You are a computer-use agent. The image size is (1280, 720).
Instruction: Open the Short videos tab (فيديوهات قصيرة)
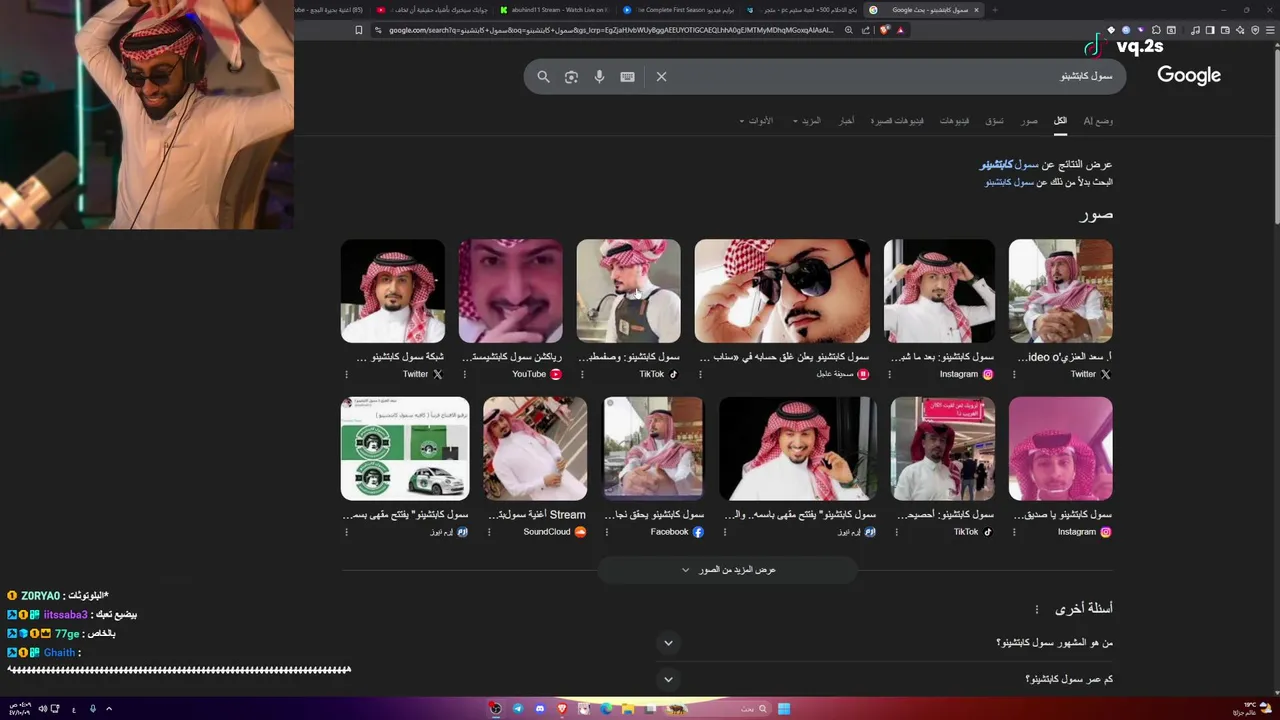pos(897,121)
